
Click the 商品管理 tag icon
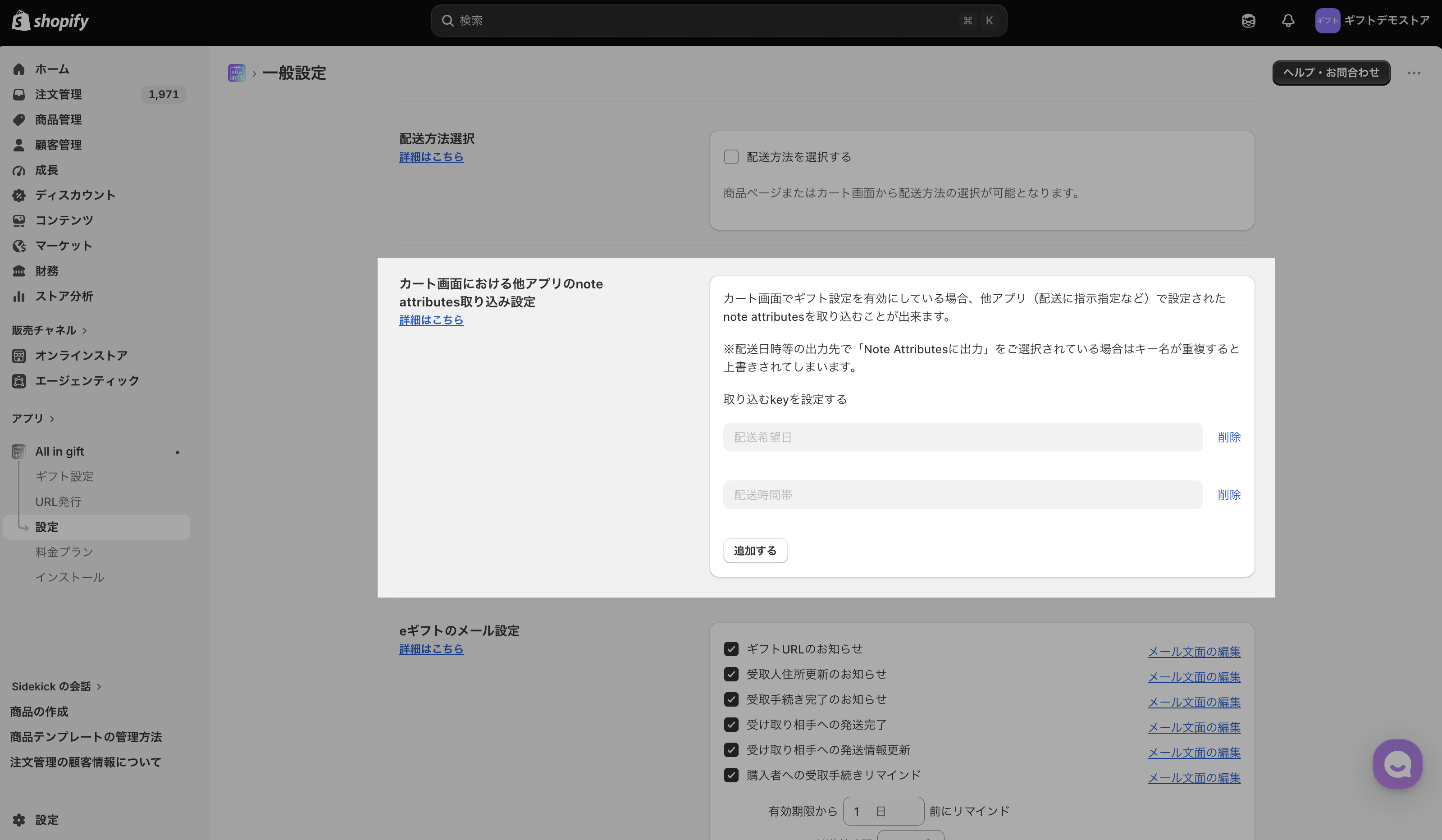point(19,119)
